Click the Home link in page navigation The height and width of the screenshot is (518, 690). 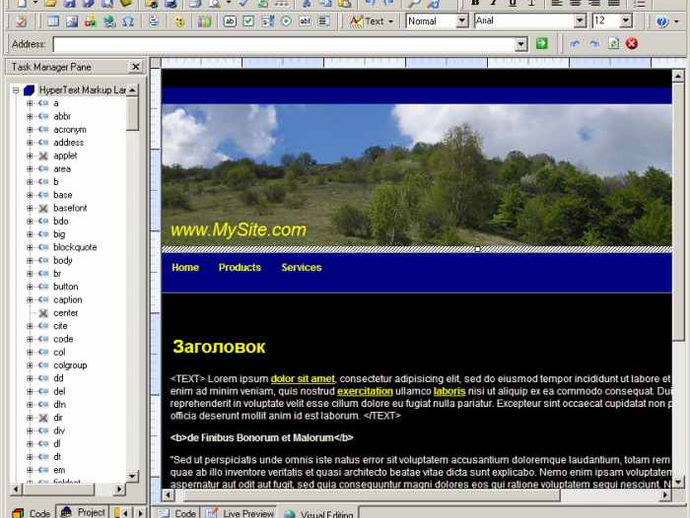click(x=185, y=268)
